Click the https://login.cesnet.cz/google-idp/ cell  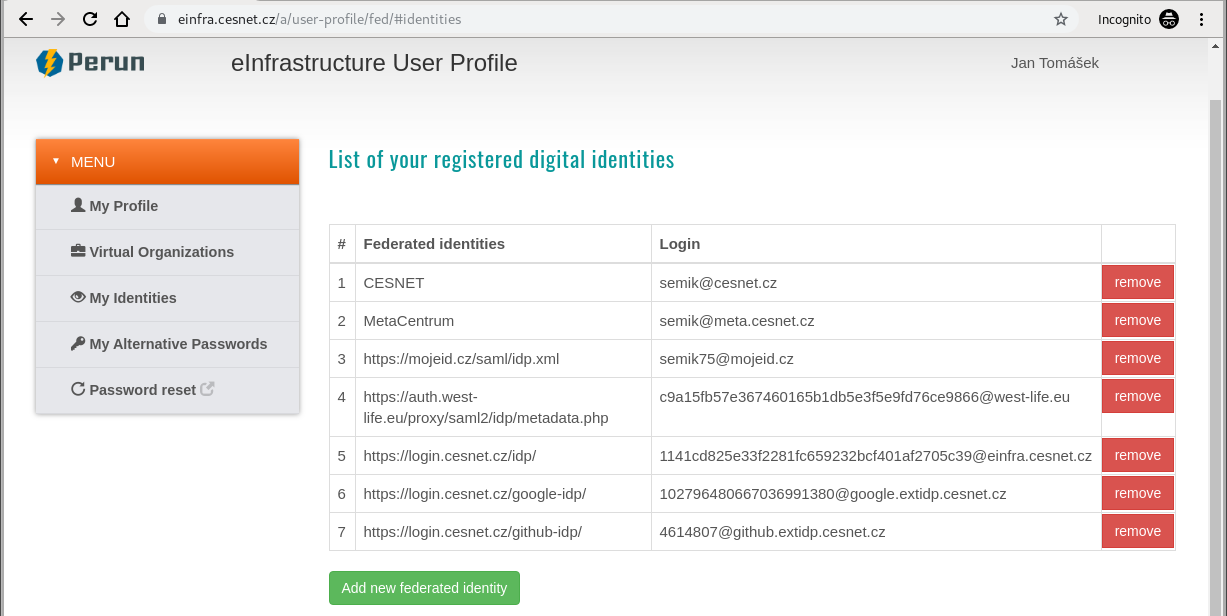click(x=503, y=494)
